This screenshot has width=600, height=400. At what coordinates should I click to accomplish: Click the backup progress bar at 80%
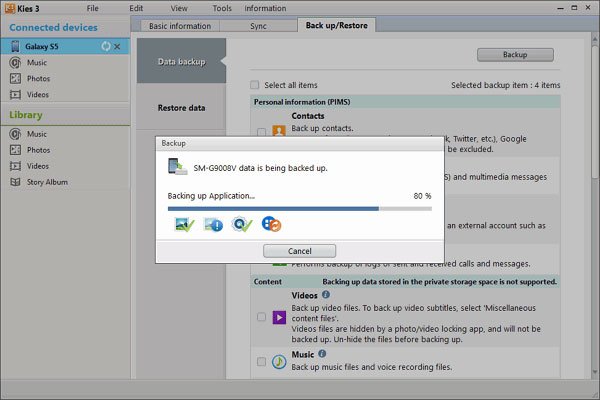300,209
